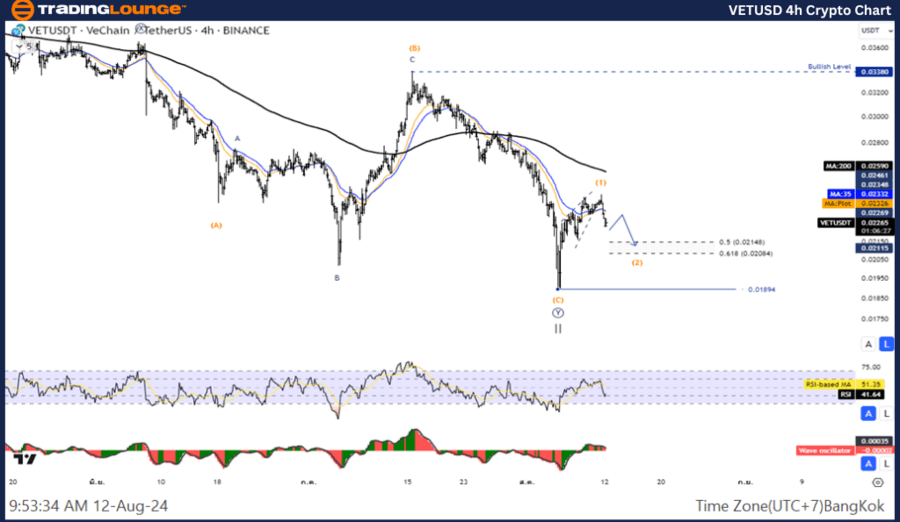Select the 0.5 (0.02148) Fibonacci level text
Screen dimensions: 900x522
(742, 242)
